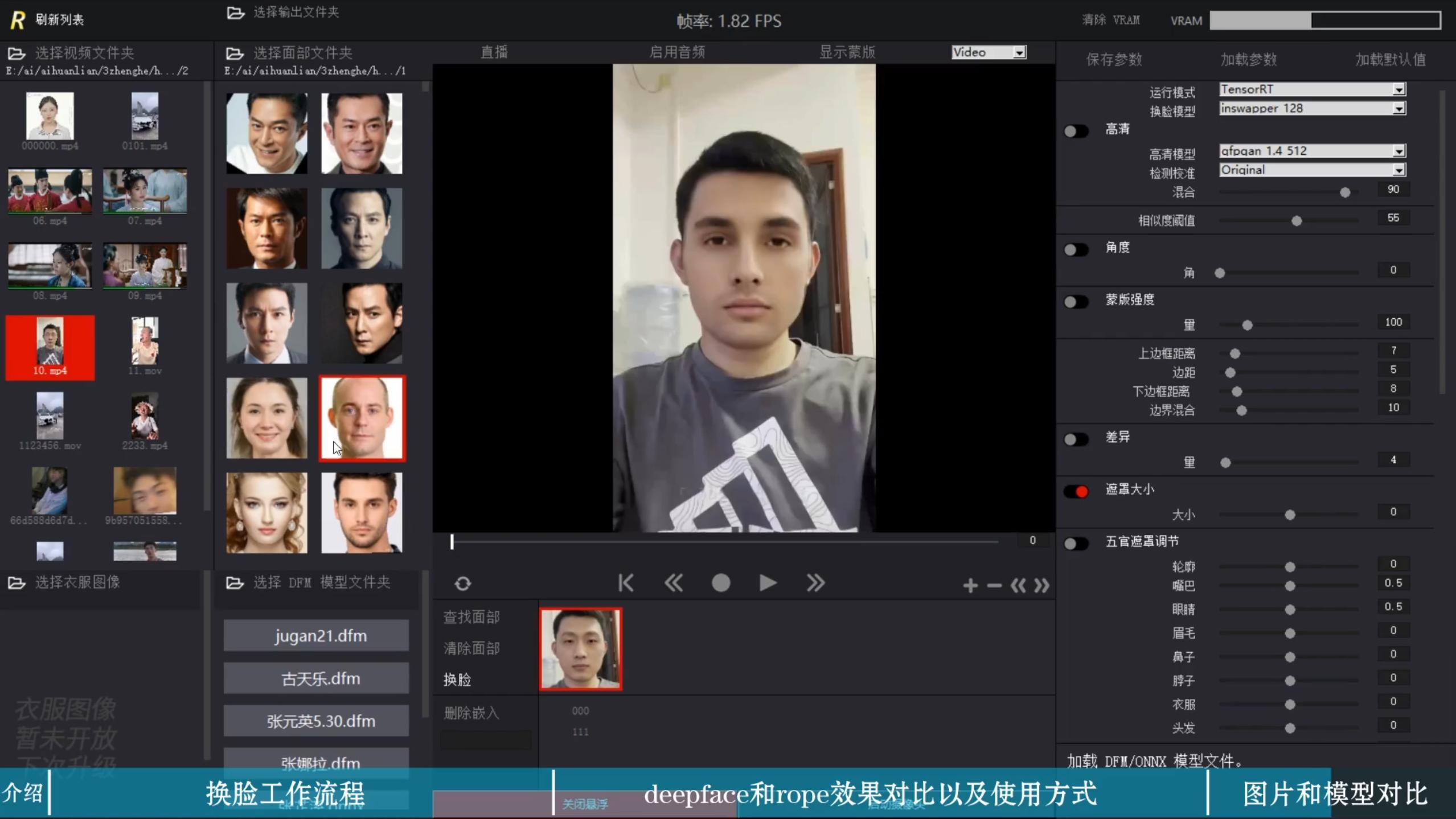Screen dimensions: 1456x819
Task: Jump to the first frame with skip-to-start icon
Action: (626, 583)
